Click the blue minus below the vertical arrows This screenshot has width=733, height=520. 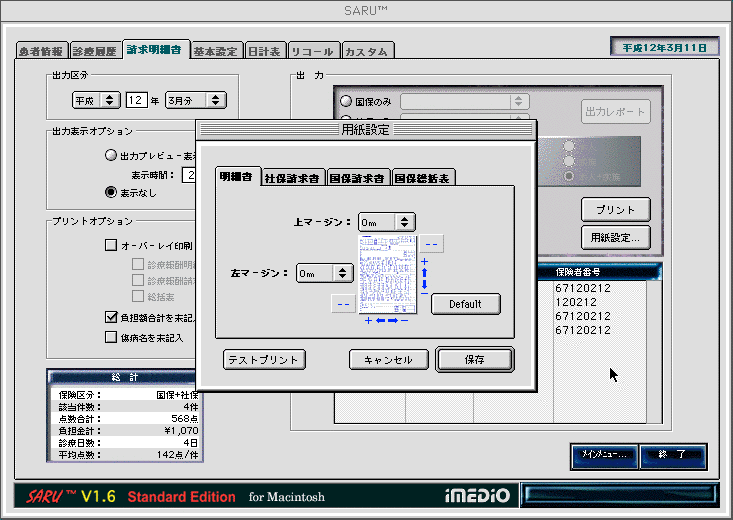(424, 293)
